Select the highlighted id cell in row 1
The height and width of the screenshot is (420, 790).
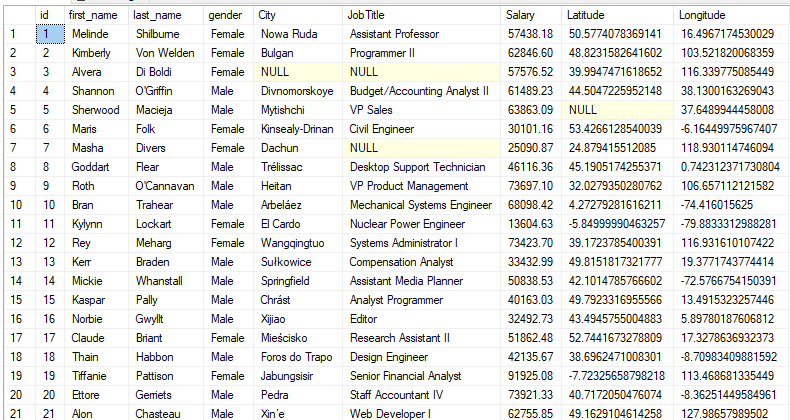(50, 34)
